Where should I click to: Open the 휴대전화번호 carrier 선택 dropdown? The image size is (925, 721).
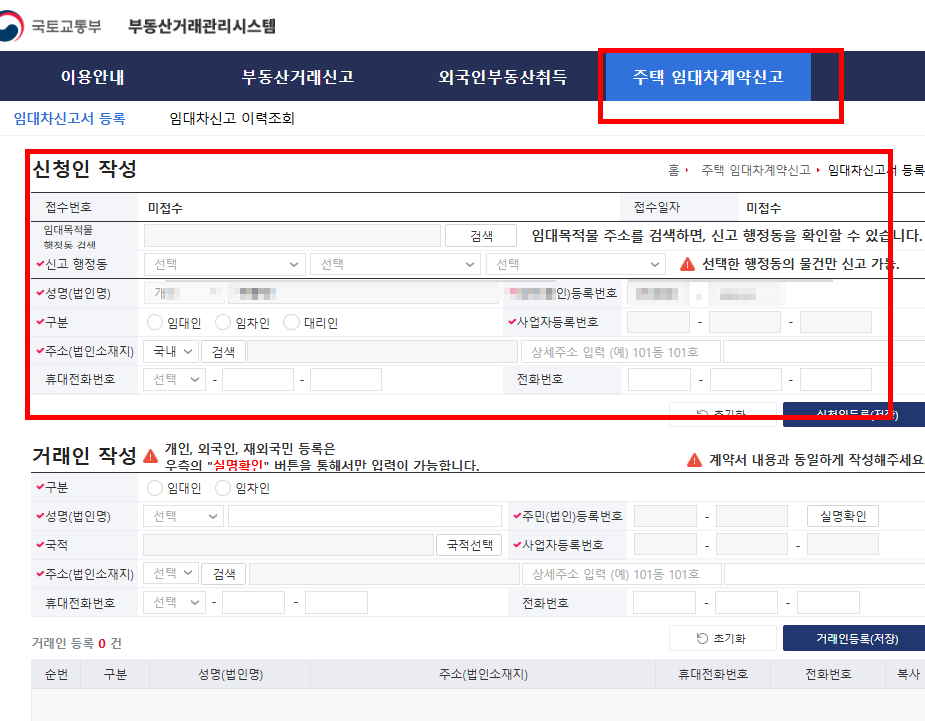pyautogui.click(x=173, y=378)
